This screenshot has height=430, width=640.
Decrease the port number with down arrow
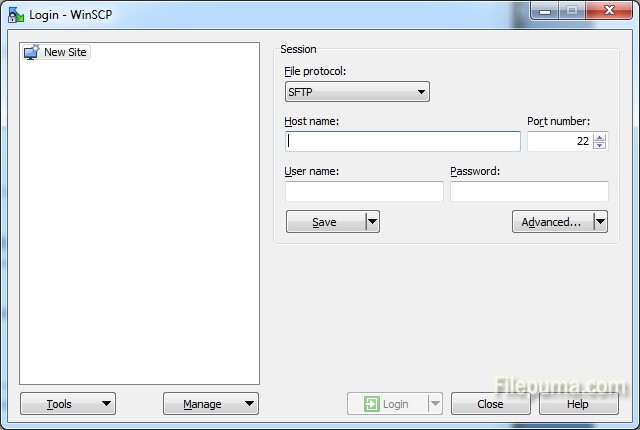click(x=599, y=146)
